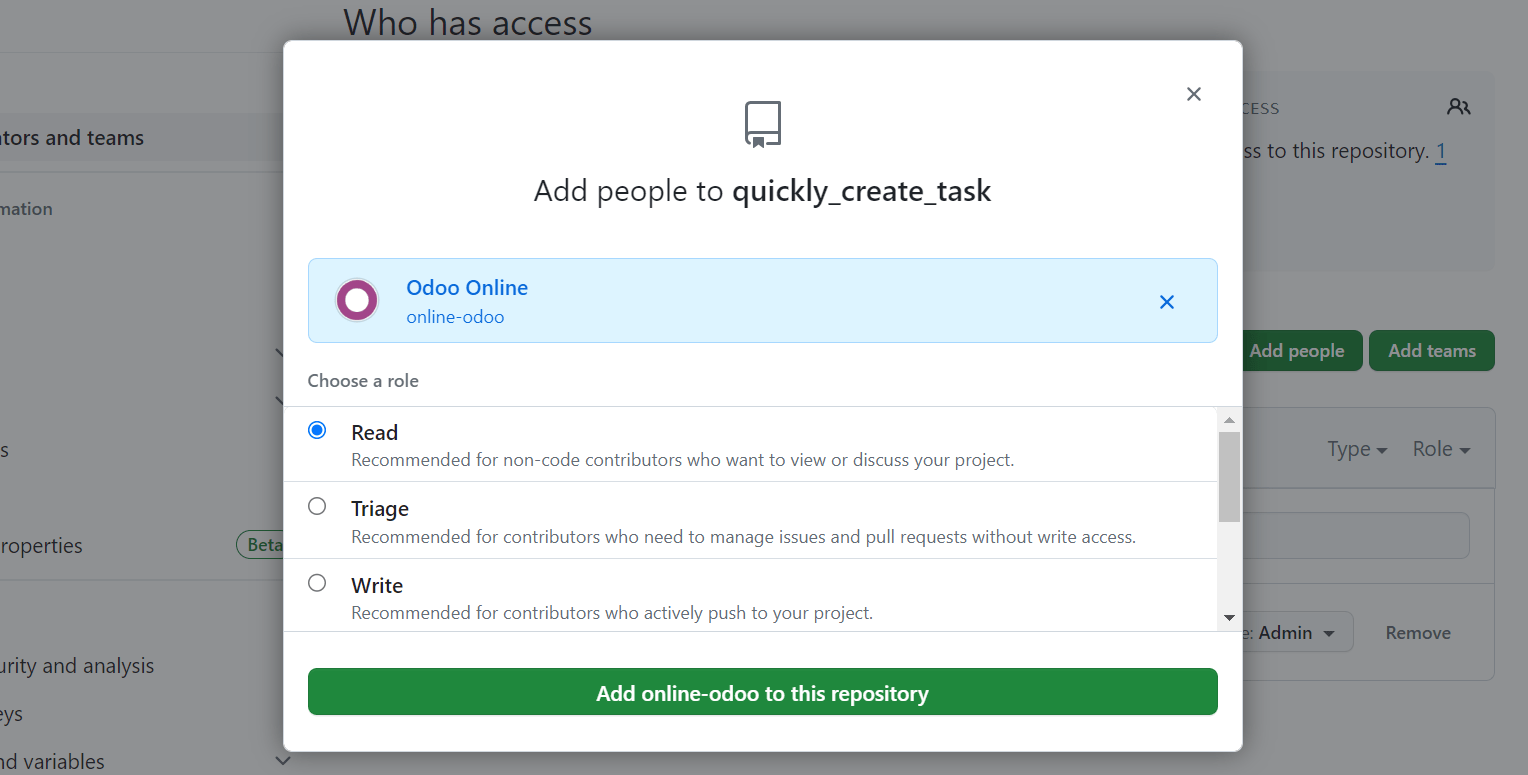This screenshot has width=1528, height=775.
Task: Click the Odoo Online profile link
Action: click(x=466, y=288)
